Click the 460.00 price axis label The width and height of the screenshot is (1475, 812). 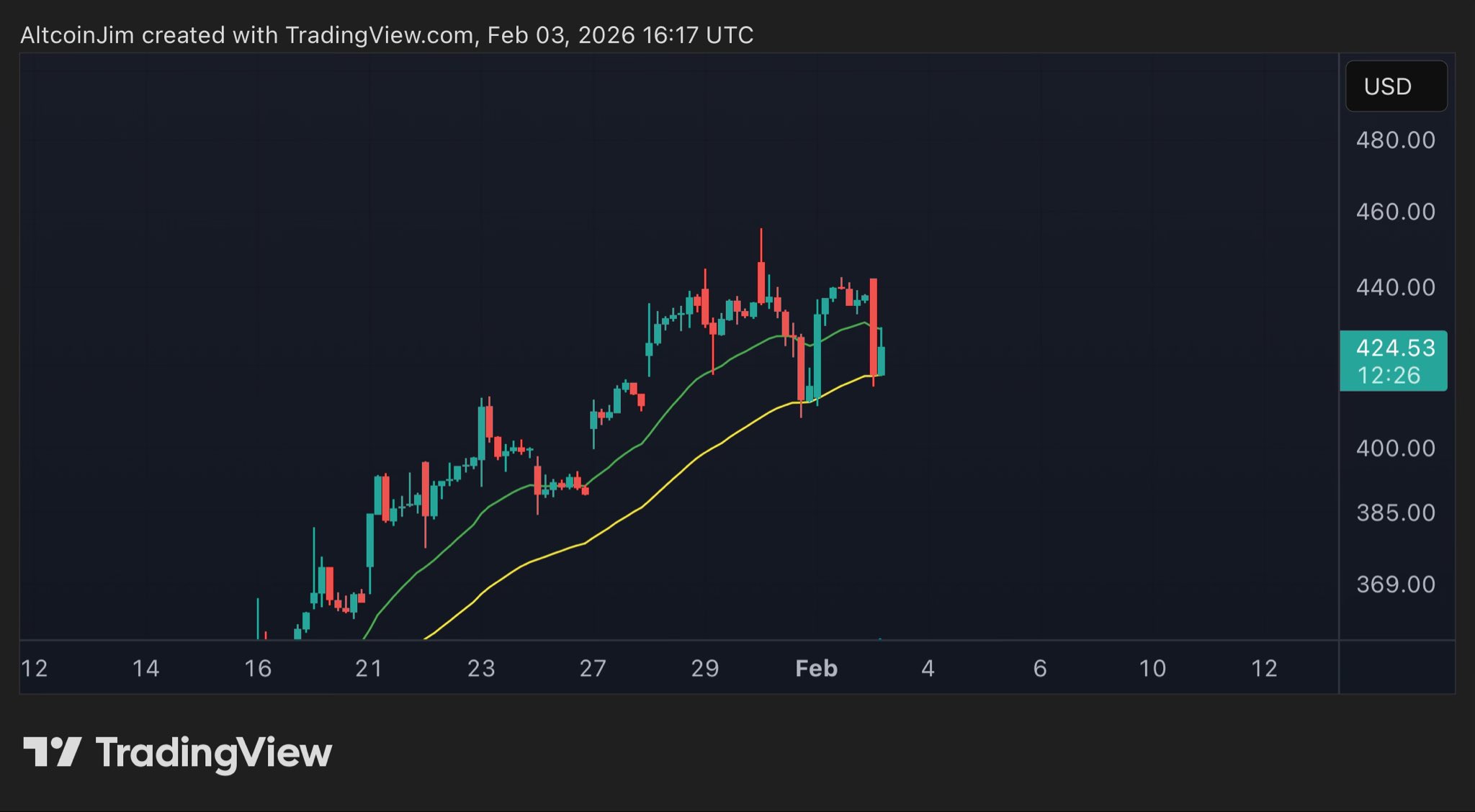(x=1395, y=212)
